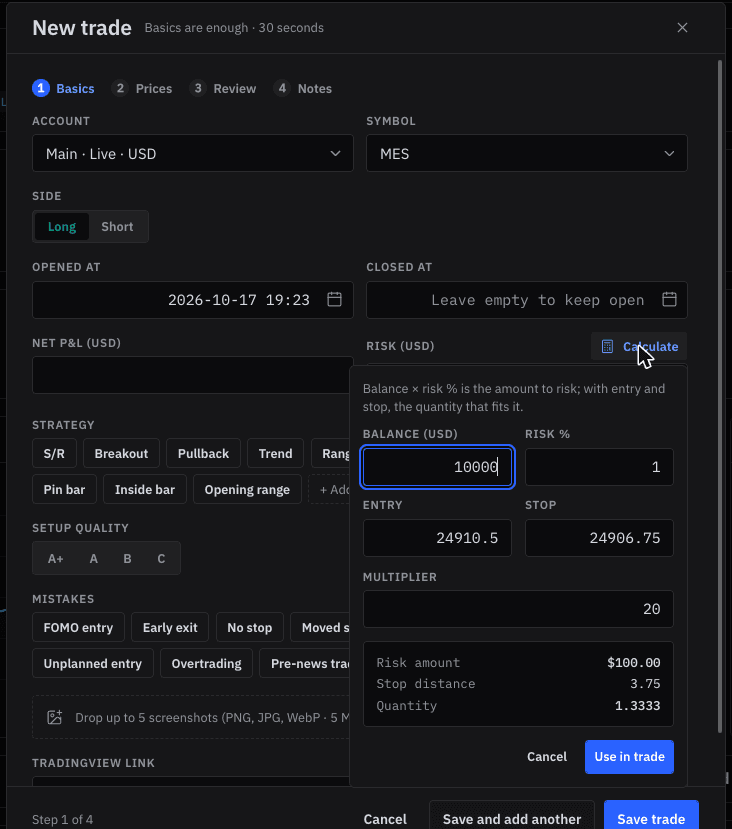This screenshot has height=829, width=732.
Task: Toggle the Breakout strategy tag
Action: point(121,454)
